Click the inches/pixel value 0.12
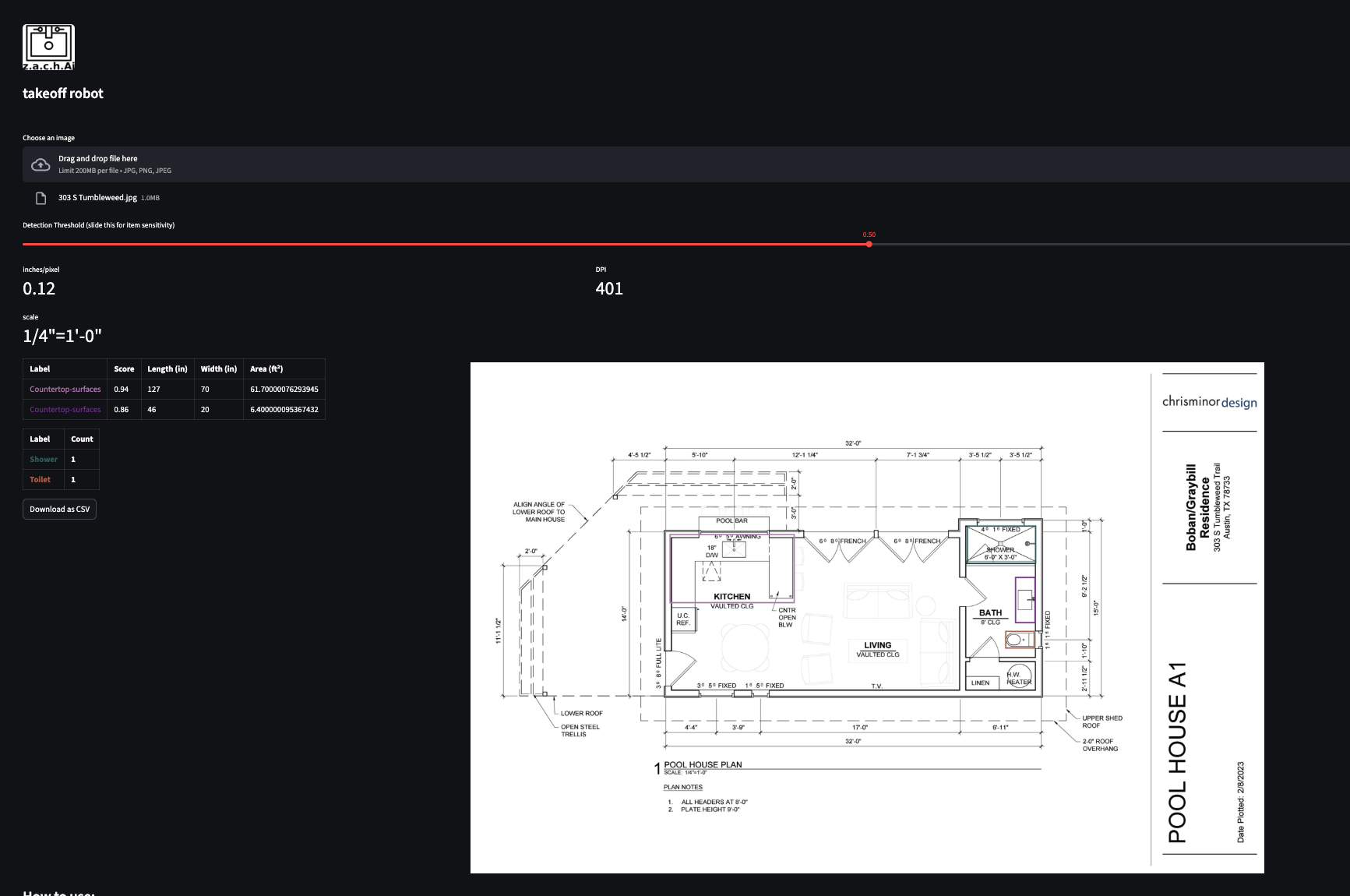Screen dimensions: 1350x896 39,288
